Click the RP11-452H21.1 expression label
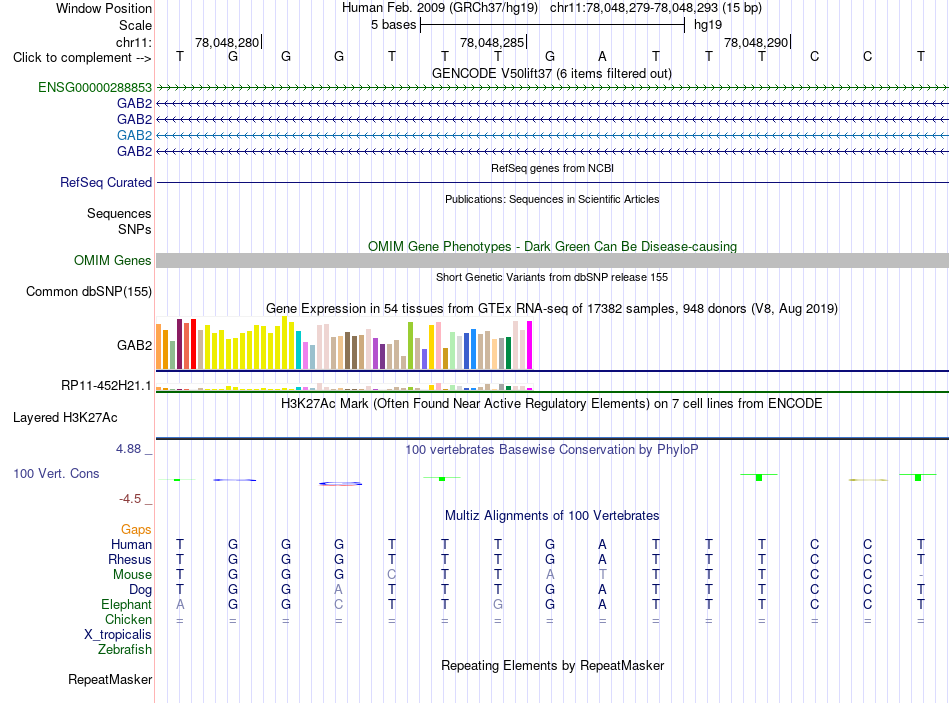950x703 pixels. pos(106,386)
